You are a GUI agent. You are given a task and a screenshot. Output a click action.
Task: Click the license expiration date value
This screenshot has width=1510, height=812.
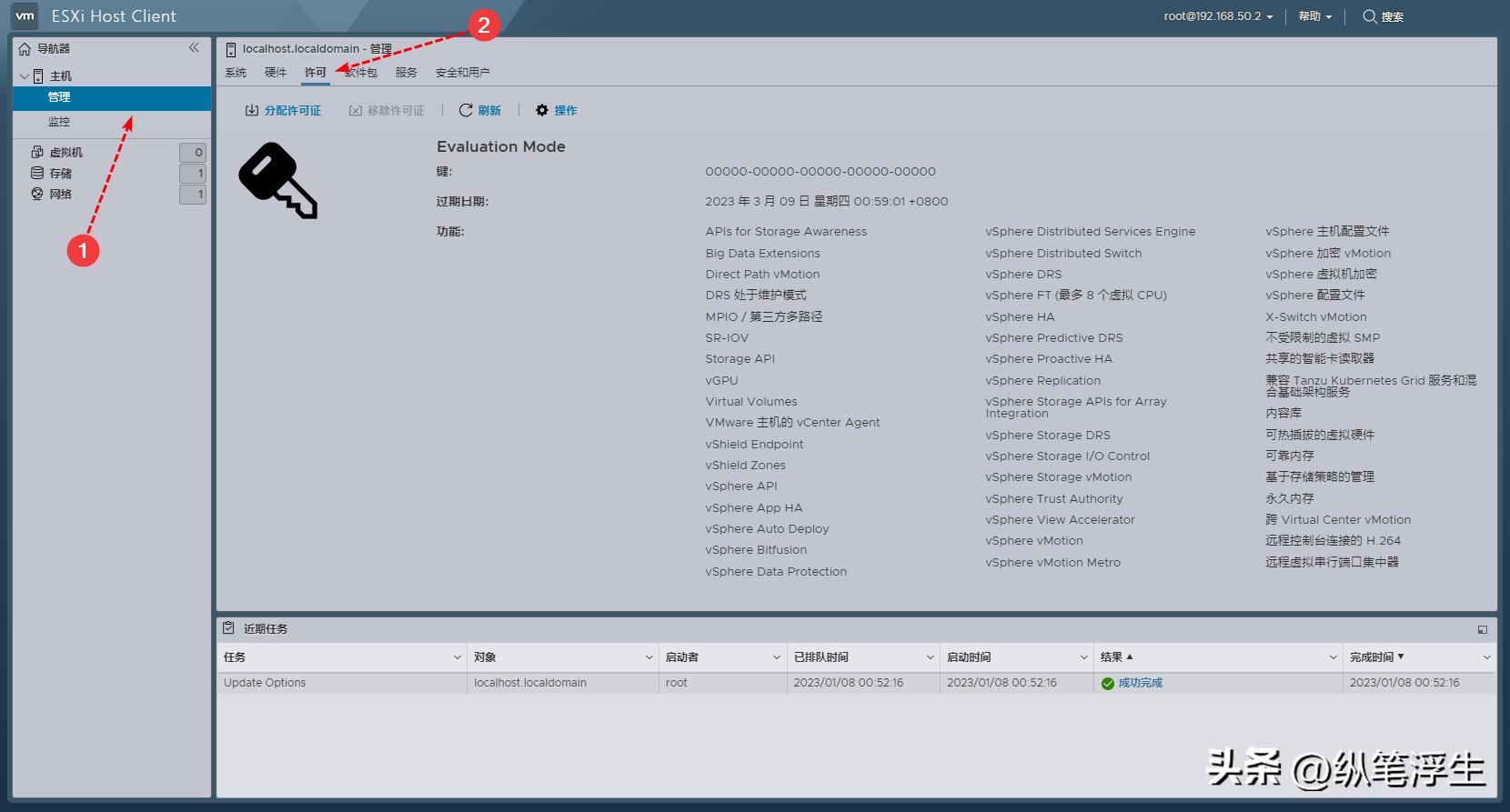[827, 202]
